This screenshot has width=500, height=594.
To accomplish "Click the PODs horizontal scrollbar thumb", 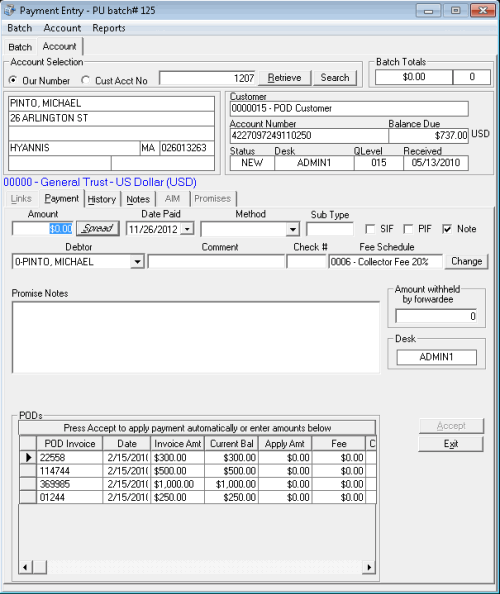I will 40,567.
